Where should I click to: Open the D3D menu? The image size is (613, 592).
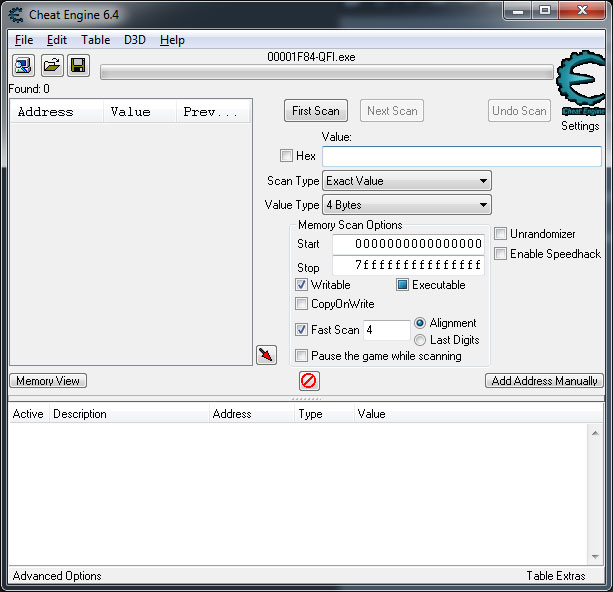[x=134, y=40]
